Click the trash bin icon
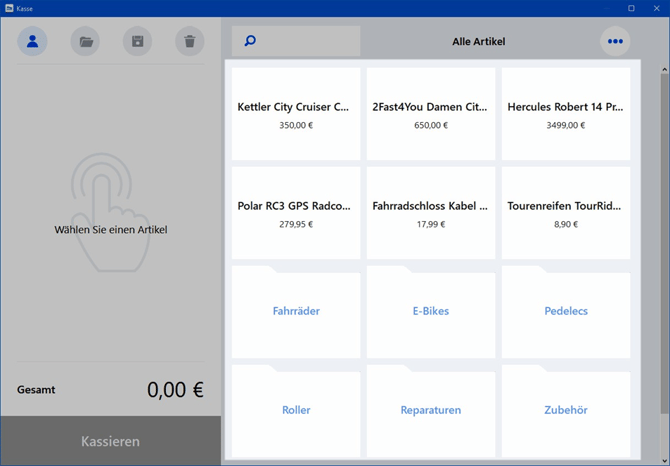Viewport: 670px width, 466px height. click(x=189, y=41)
